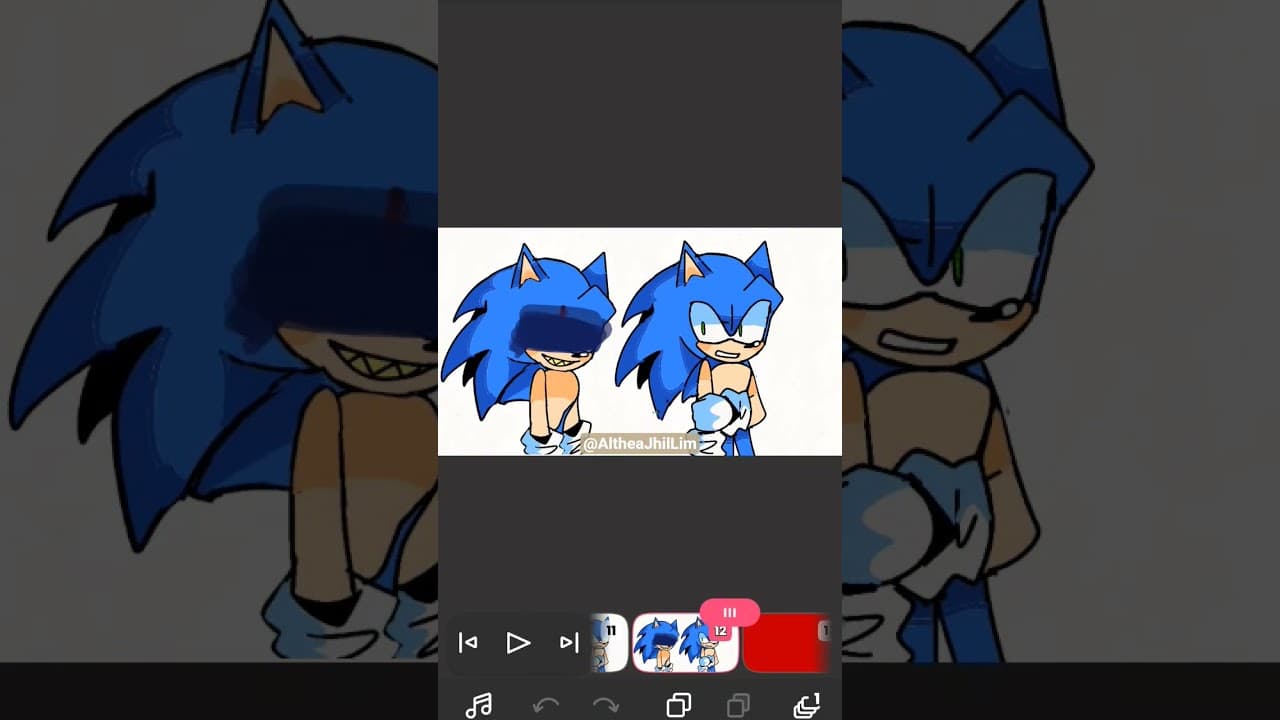Jump to the first frame
The height and width of the screenshot is (720, 1280).
pos(467,643)
